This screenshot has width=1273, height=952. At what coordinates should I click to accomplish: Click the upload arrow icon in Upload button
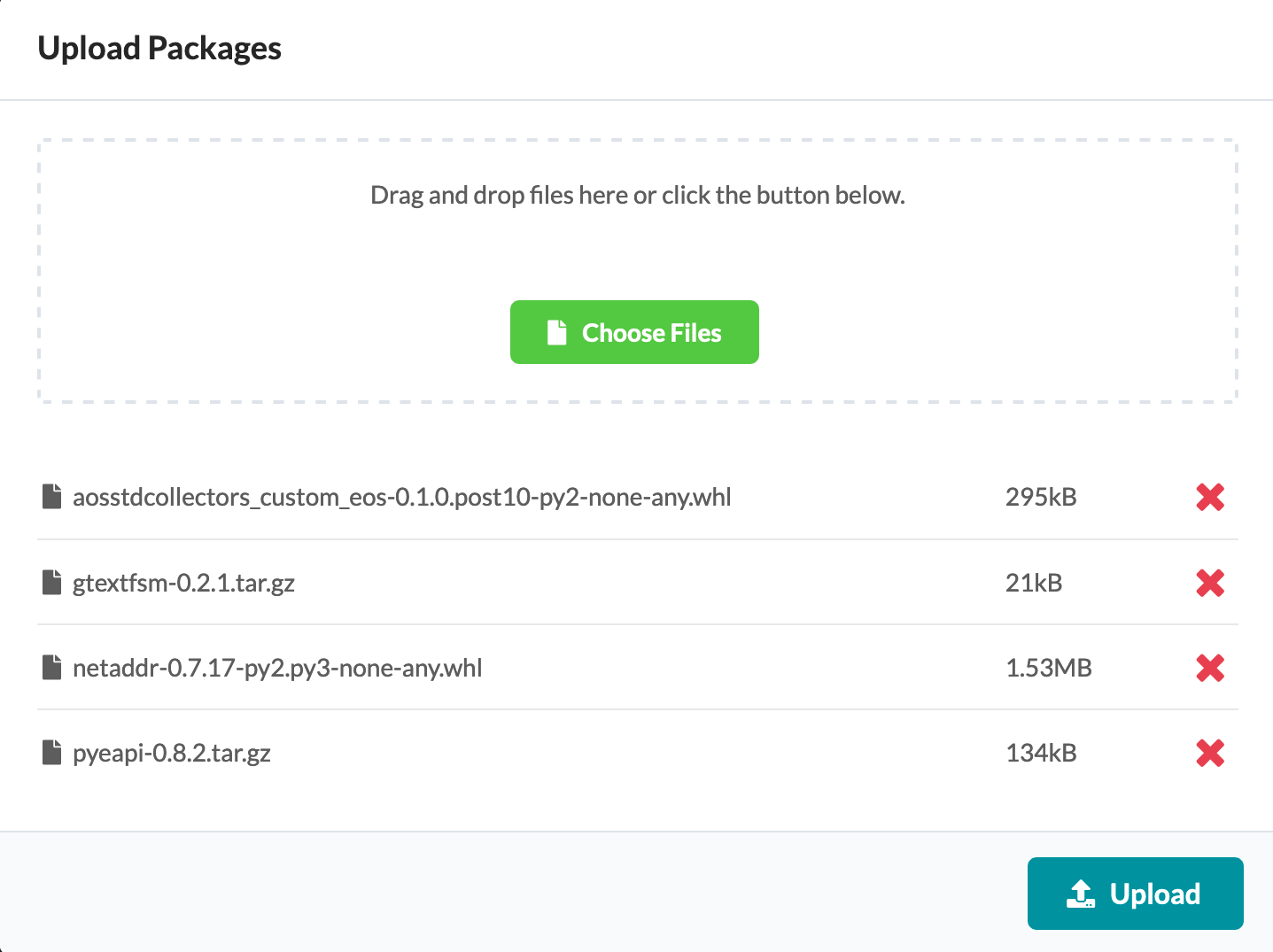tap(1081, 894)
